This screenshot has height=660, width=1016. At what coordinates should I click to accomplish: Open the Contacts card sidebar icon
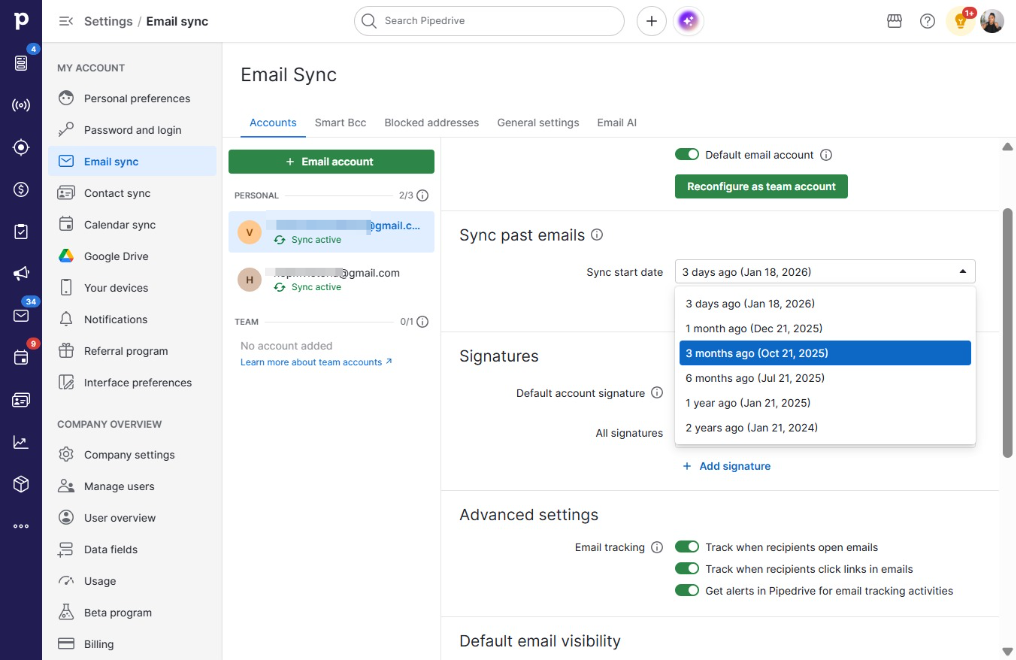click(21, 400)
